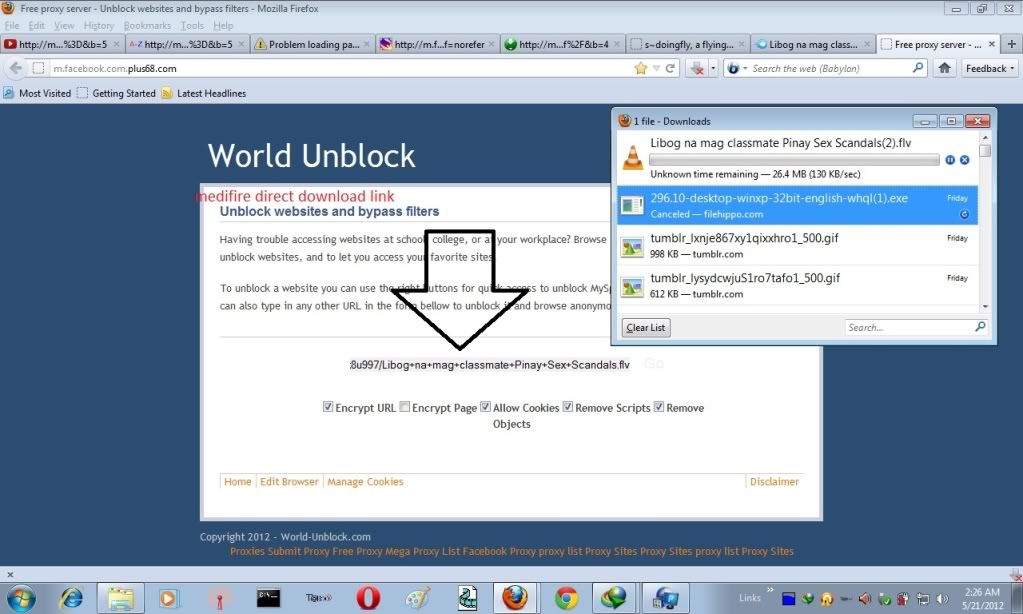Switch to the Problem loading page tab
Image resolution: width=1023 pixels, height=614 pixels.
tap(312, 44)
